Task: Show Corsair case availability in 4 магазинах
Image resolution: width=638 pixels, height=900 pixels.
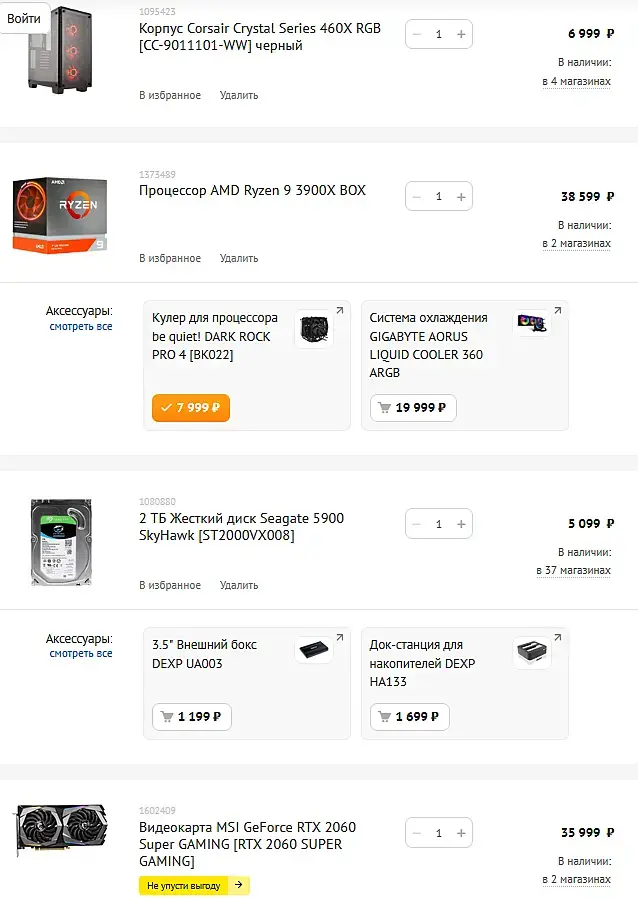Action: pos(576,81)
